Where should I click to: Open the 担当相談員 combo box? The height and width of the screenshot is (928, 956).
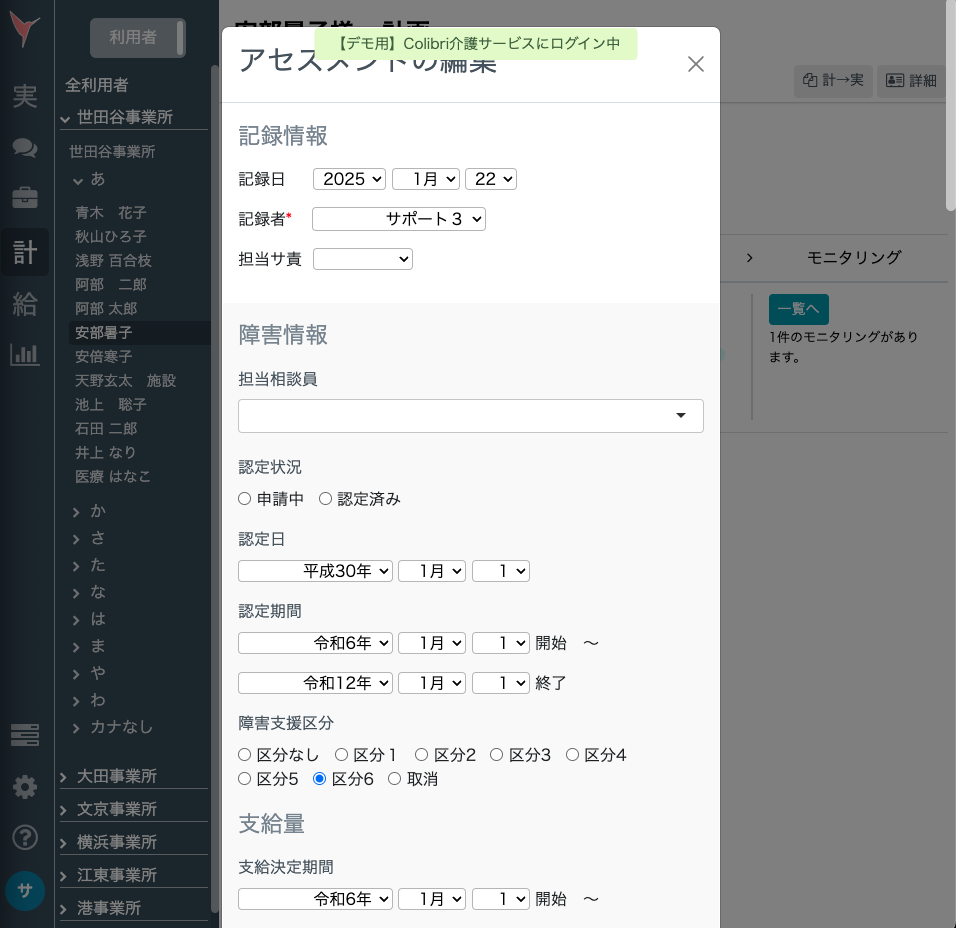click(470, 415)
